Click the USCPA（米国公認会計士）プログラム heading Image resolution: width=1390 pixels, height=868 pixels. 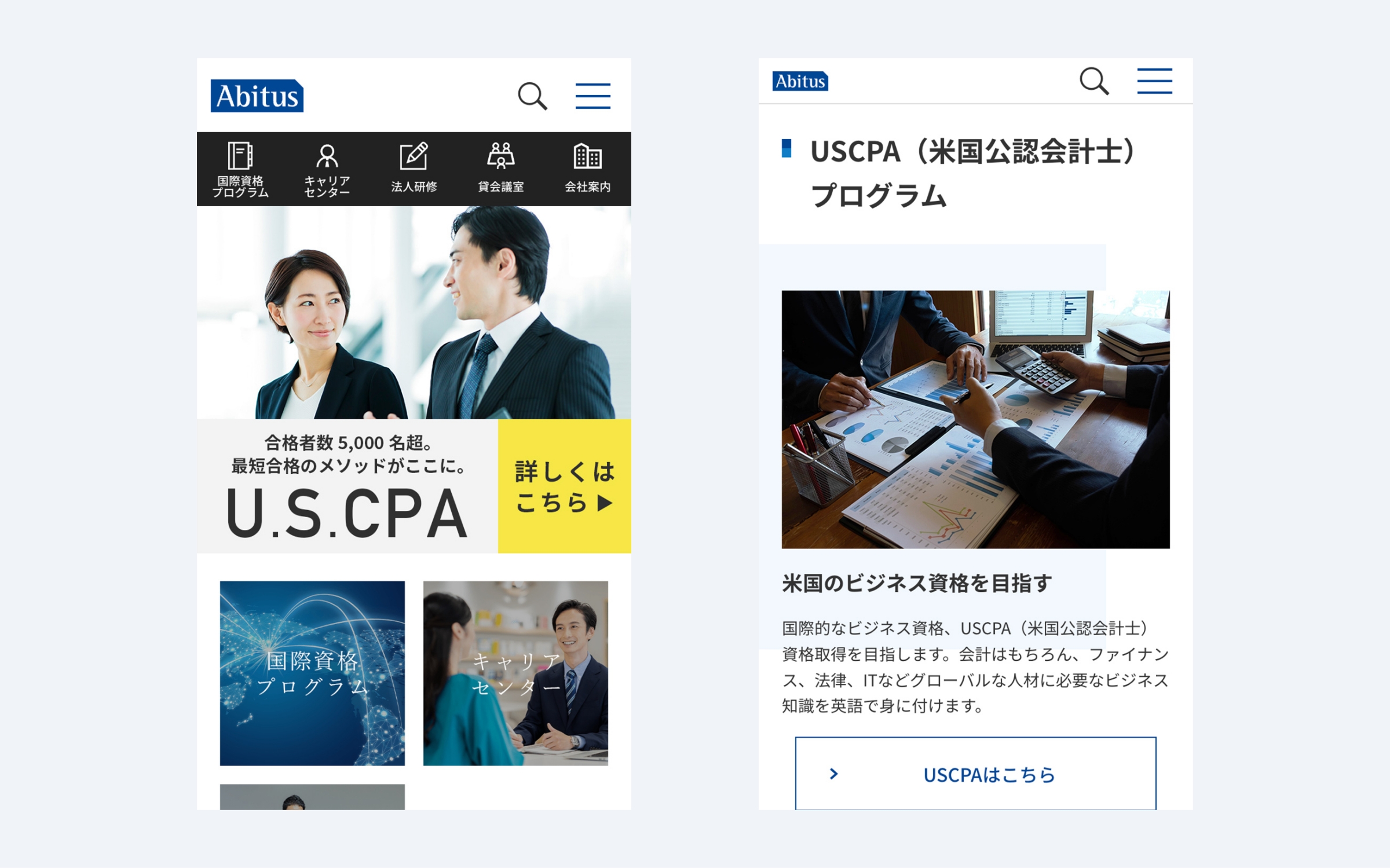click(973, 173)
